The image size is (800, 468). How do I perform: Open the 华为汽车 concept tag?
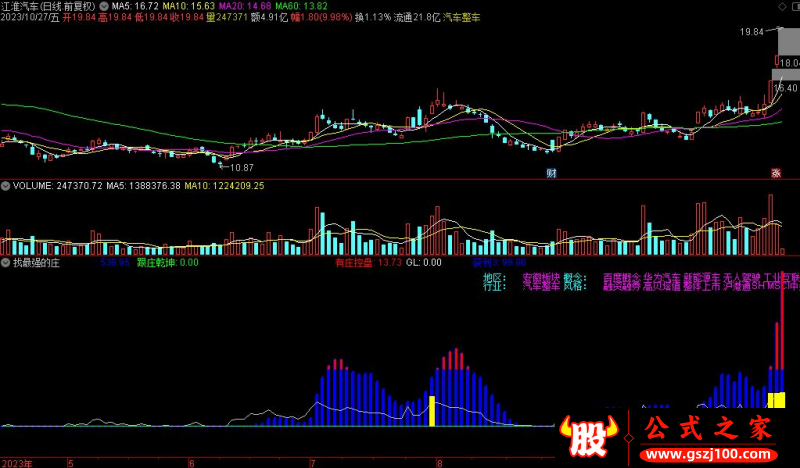[x=662, y=278]
